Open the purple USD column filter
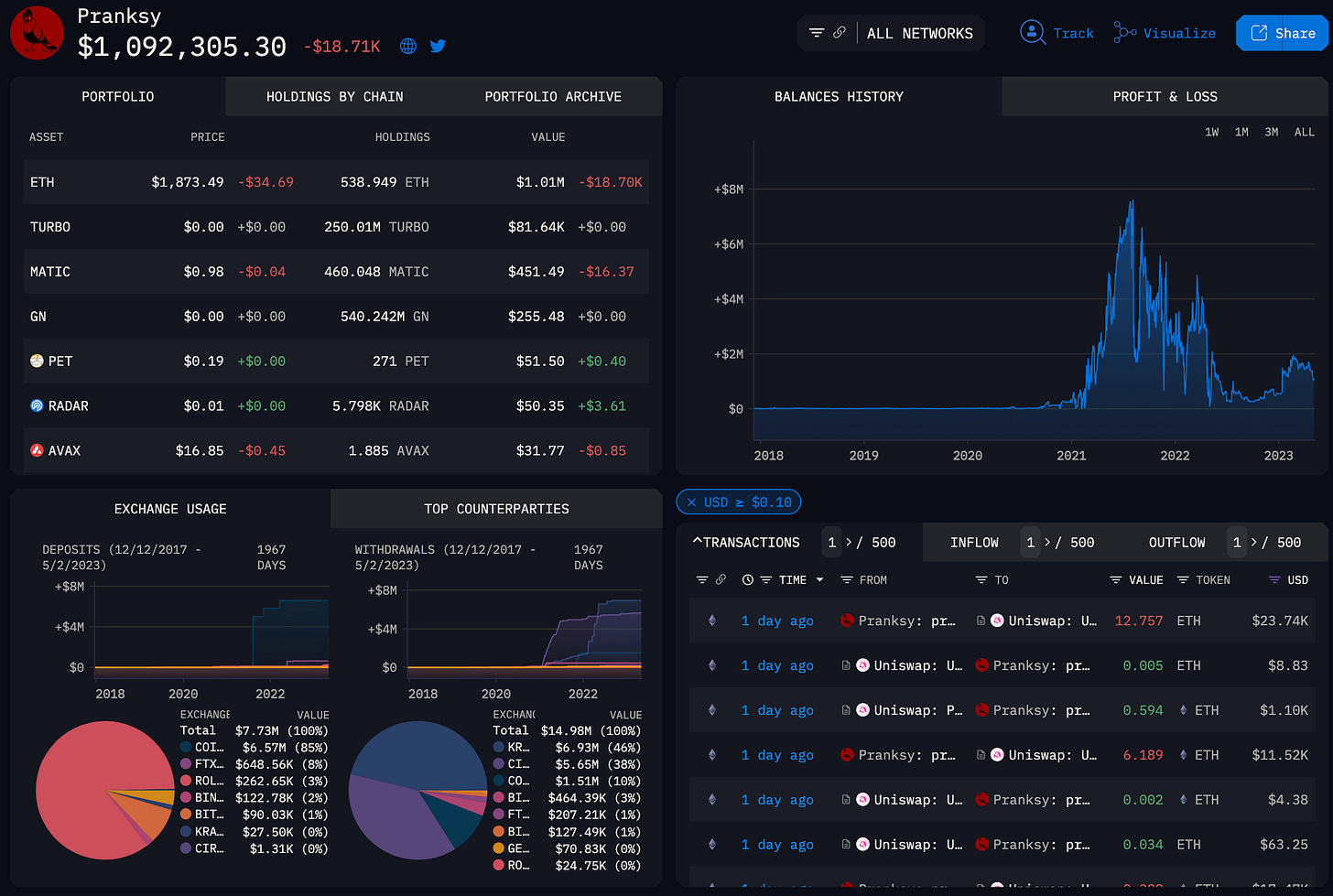1333x896 pixels. pos(1274,580)
